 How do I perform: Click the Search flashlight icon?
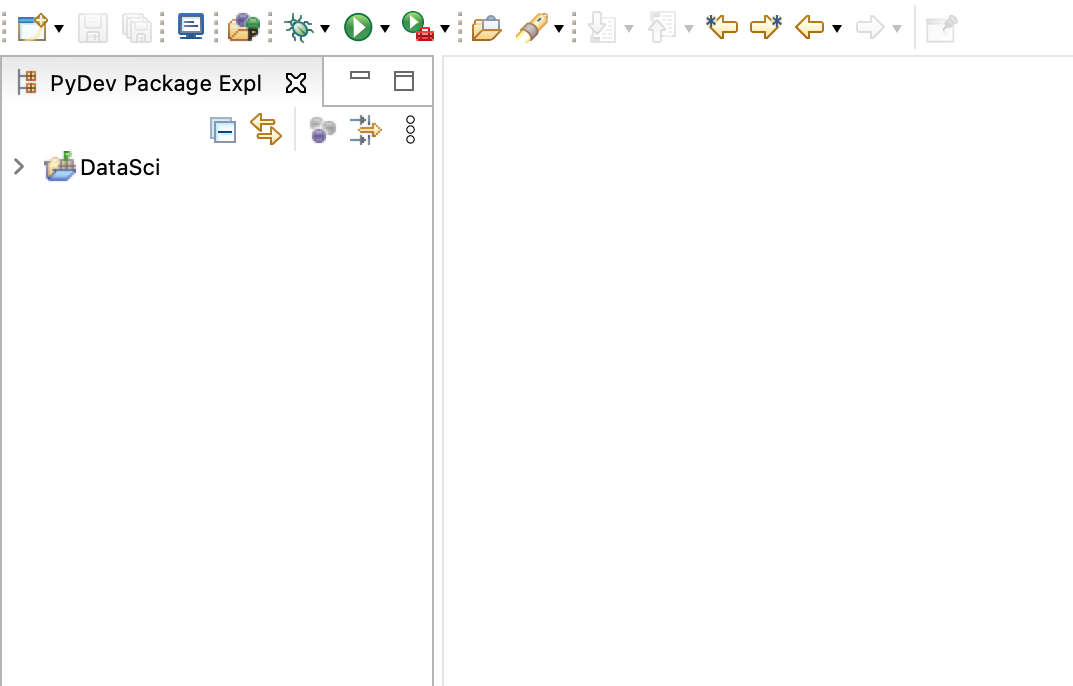531,28
